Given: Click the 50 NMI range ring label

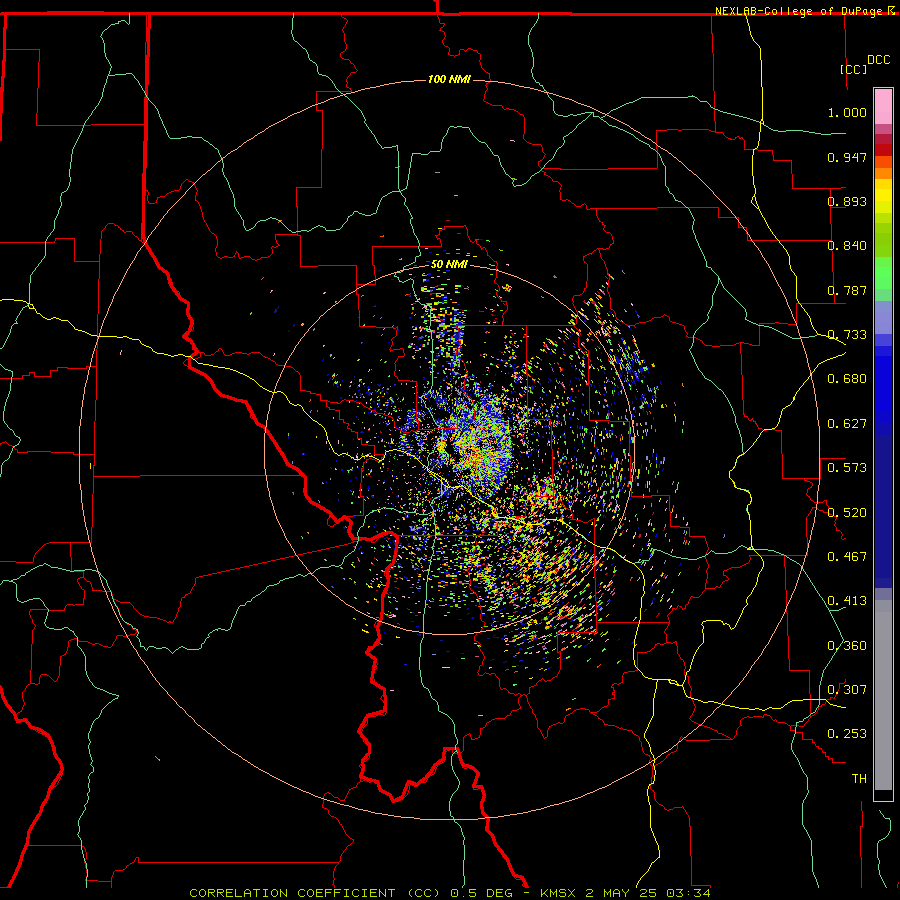Looking at the screenshot, I should point(449,265).
